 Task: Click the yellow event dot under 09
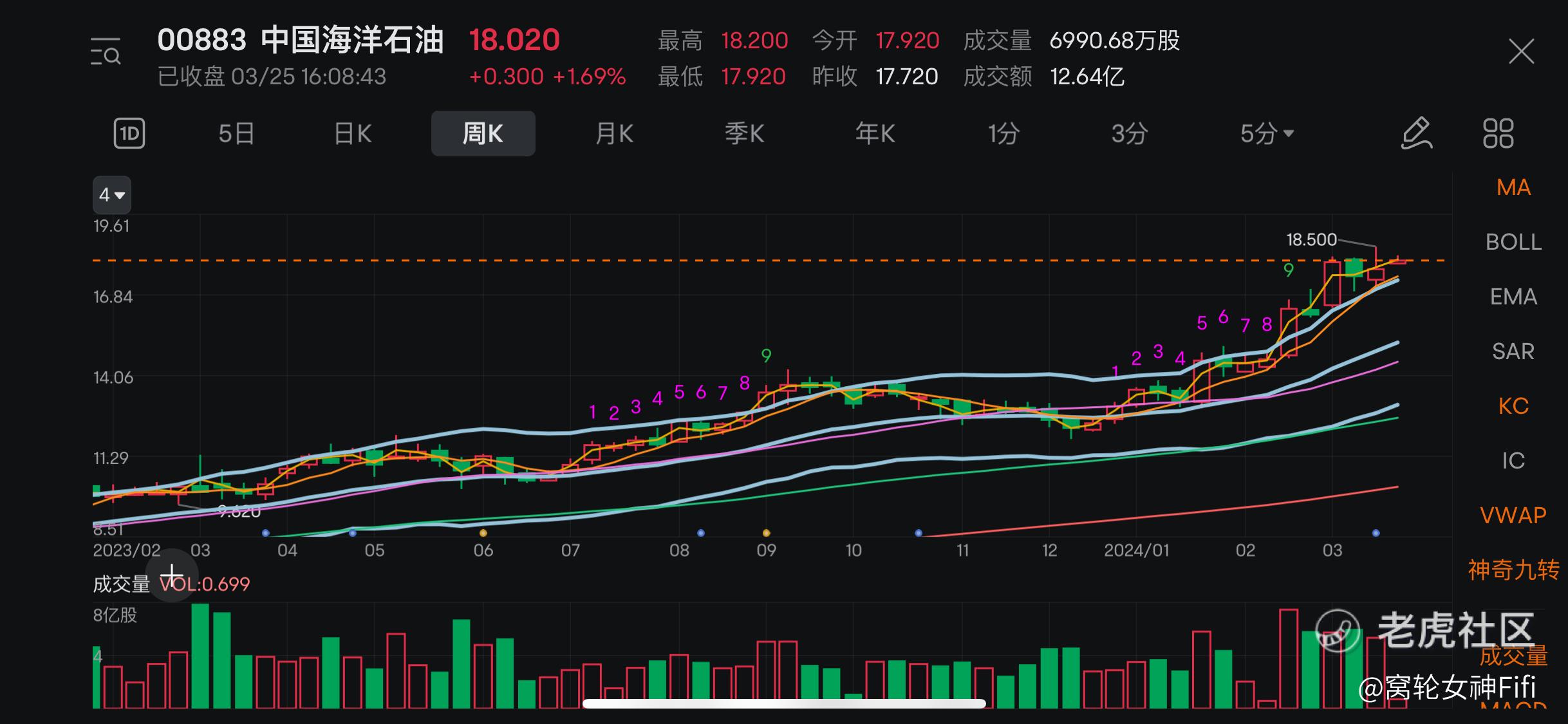pyautogui.click(x=766, y=533)
